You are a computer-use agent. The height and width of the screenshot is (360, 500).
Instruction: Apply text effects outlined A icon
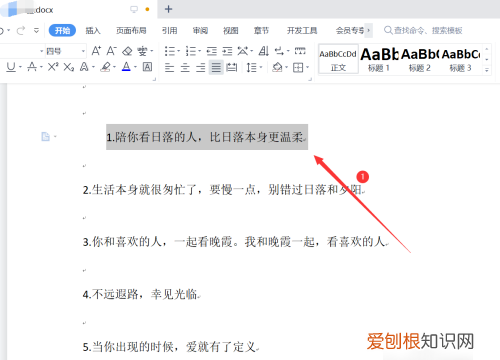[84, 67]
